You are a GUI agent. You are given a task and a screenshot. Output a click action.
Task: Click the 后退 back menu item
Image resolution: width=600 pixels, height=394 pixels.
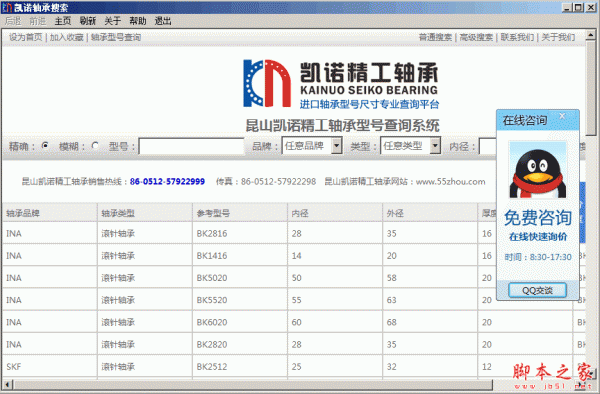[13, 21]
